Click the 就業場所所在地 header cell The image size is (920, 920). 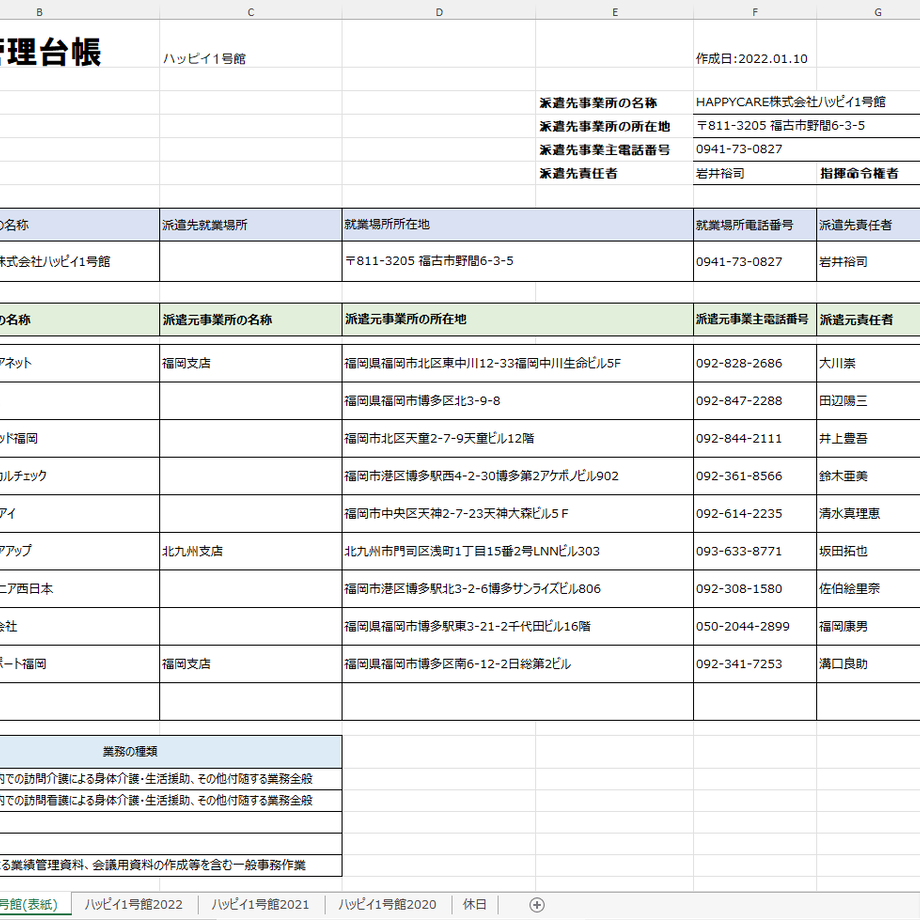pos(518,225)
